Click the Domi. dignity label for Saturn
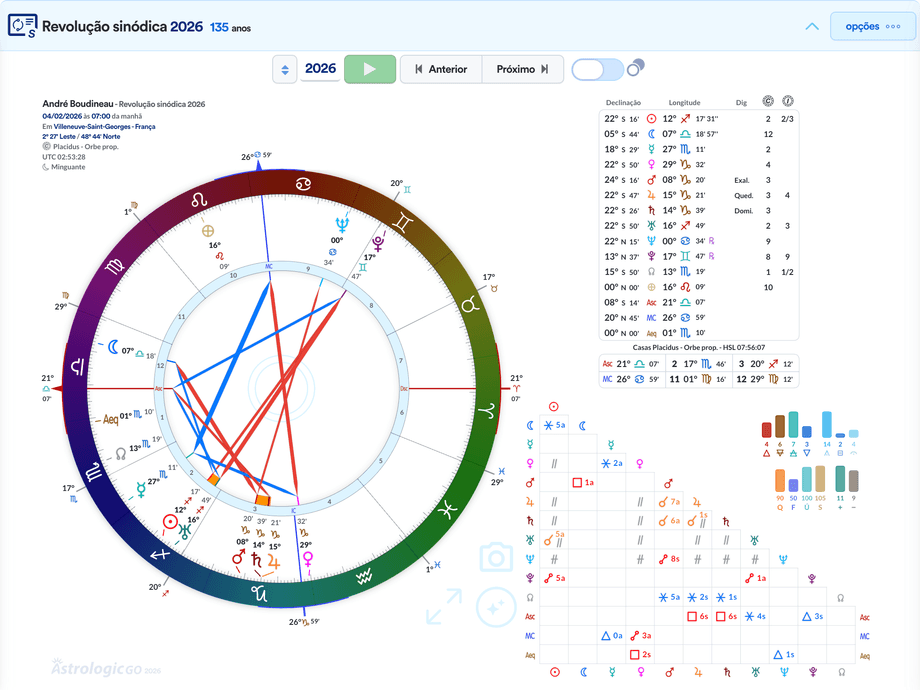This screenshot has height=690, width=920. [743, 211]
